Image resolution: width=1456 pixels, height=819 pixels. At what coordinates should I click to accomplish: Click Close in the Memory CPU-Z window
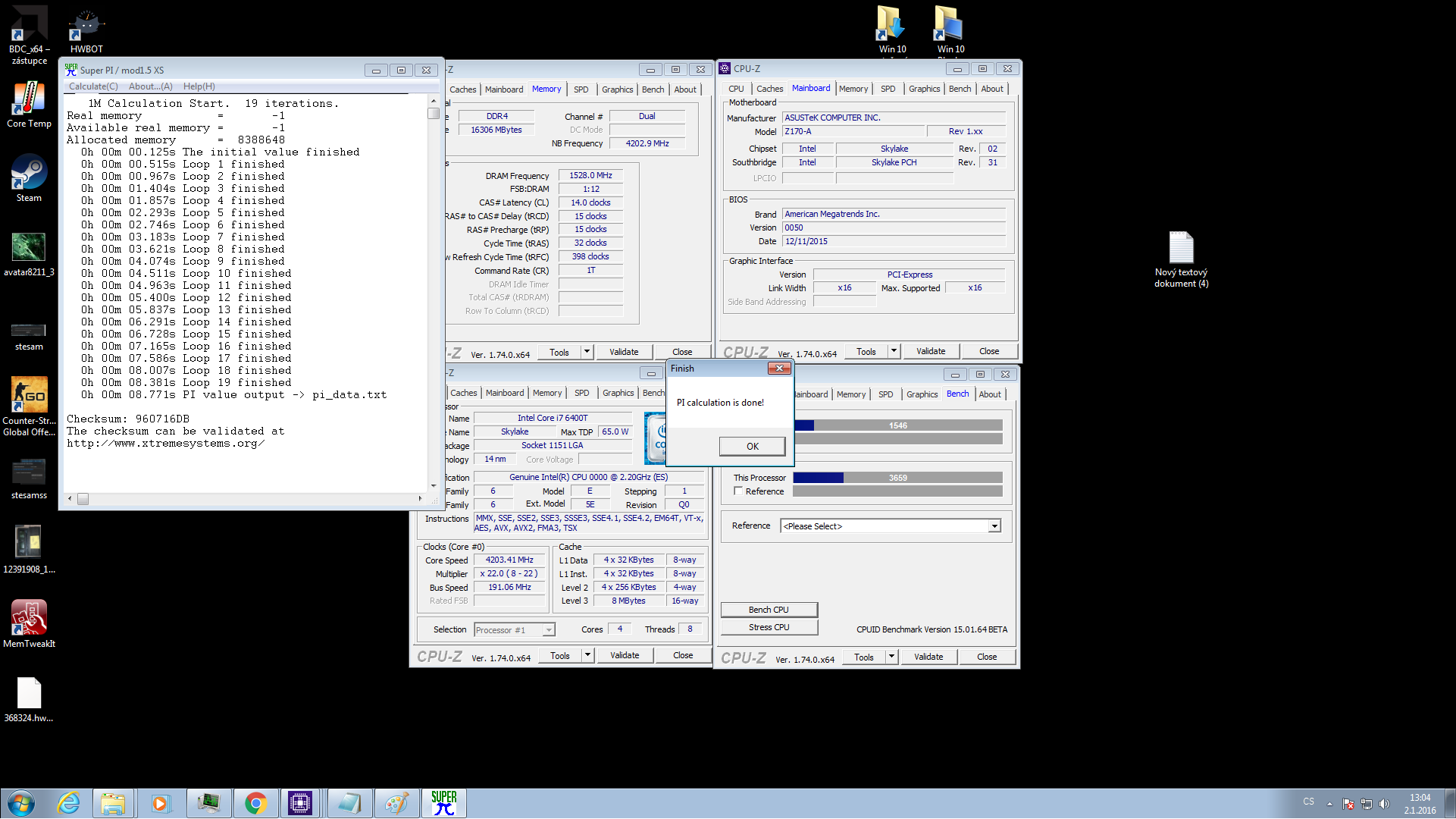click(x=681, y=352)
